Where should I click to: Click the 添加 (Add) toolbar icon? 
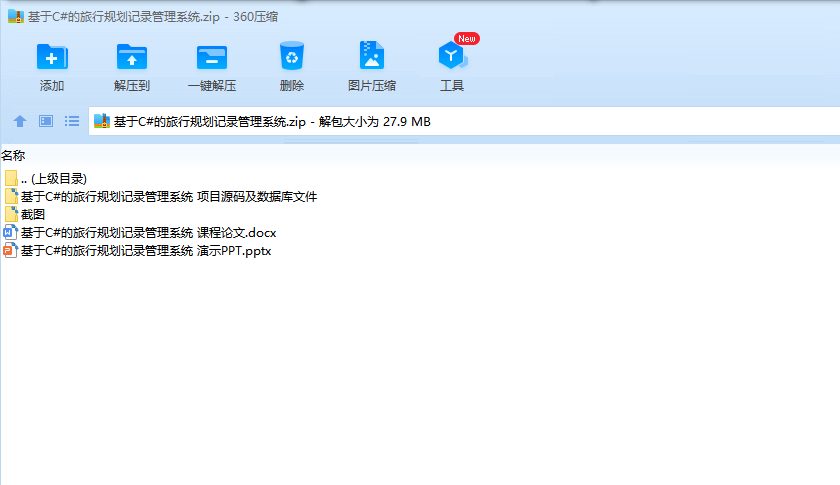click(x=52, y=57)
